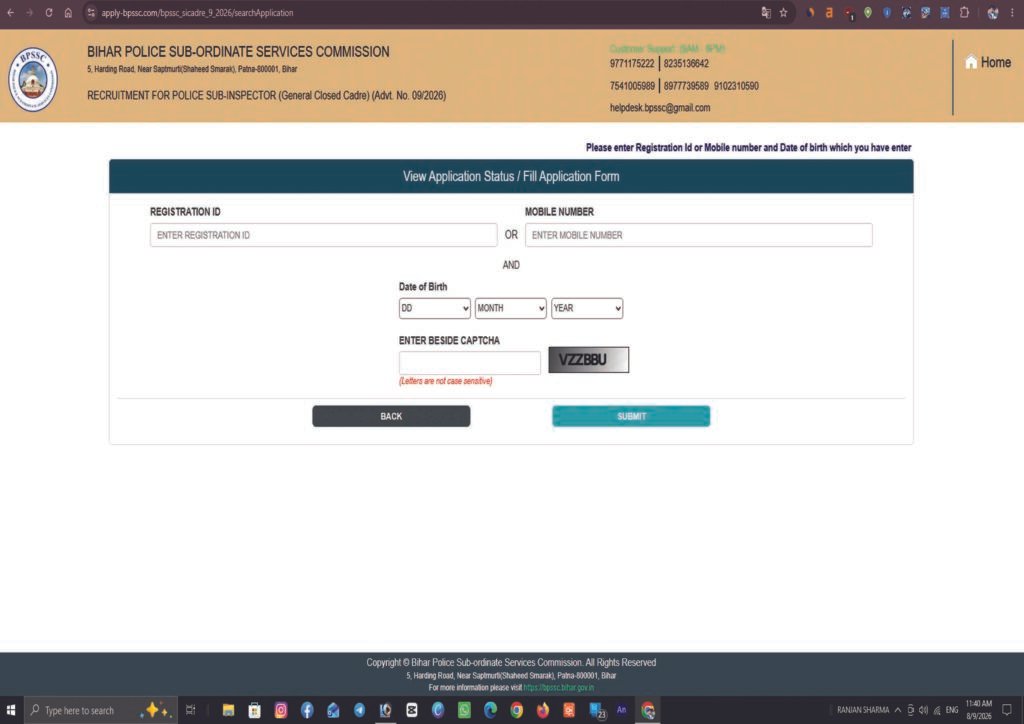Open the green map pin extension
The height and width of the screenshot is (724, 1024).
point(867,12)
